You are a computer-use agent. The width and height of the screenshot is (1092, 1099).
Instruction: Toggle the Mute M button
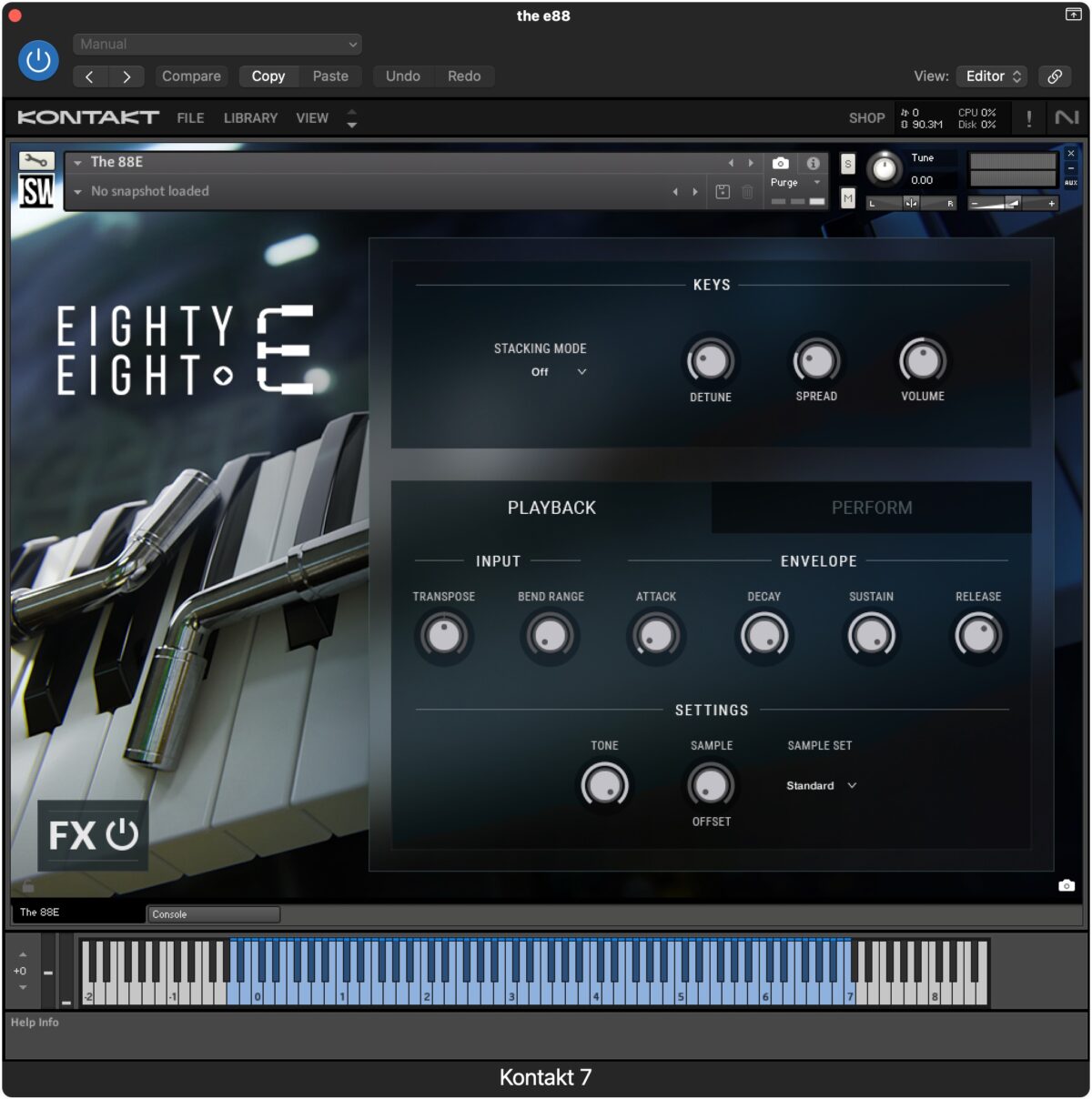[848, 197]
